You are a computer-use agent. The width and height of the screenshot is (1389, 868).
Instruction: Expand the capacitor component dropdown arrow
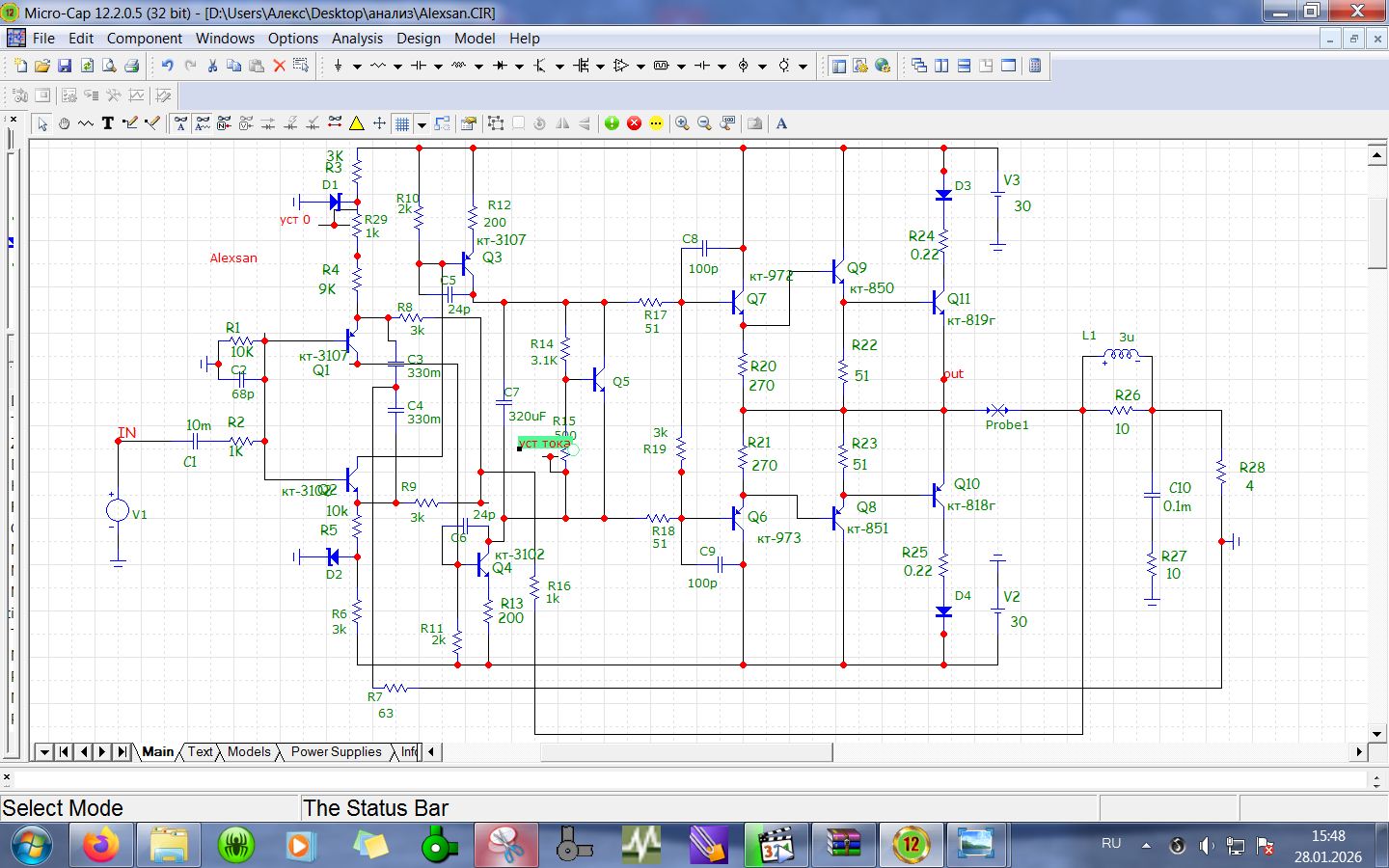pos(438,67)
